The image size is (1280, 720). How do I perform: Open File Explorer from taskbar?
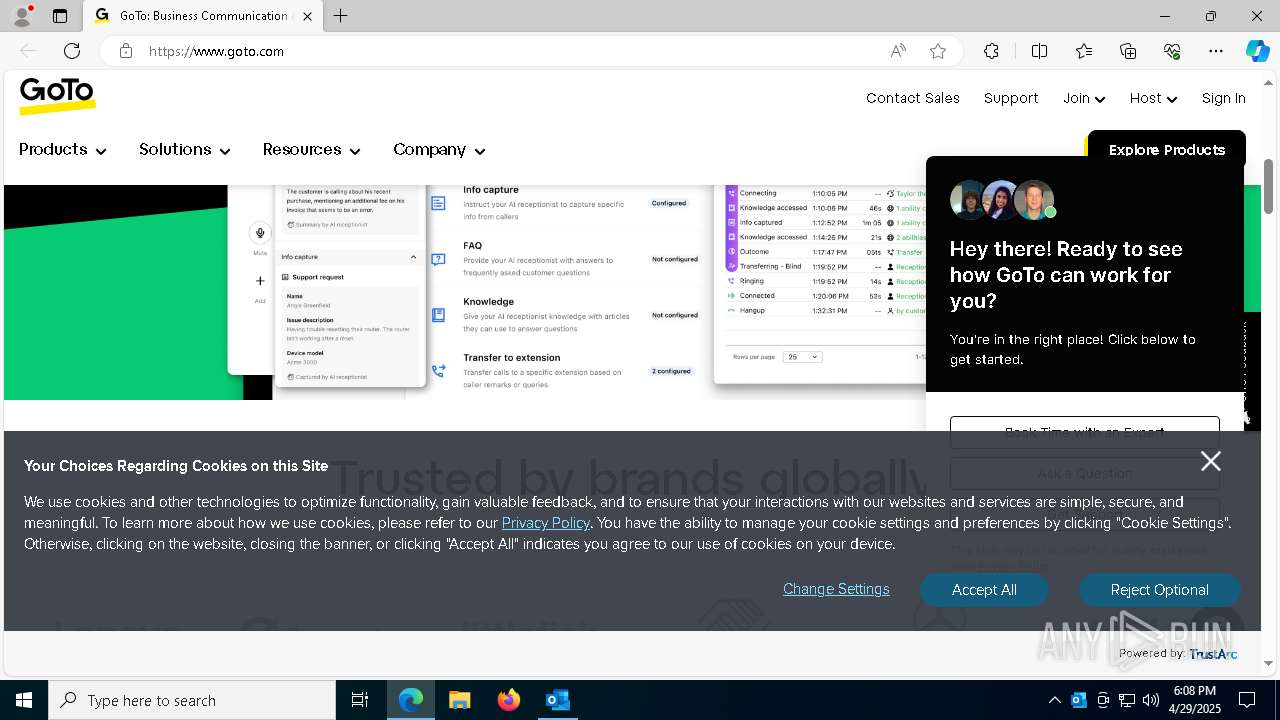click(460, 700)
